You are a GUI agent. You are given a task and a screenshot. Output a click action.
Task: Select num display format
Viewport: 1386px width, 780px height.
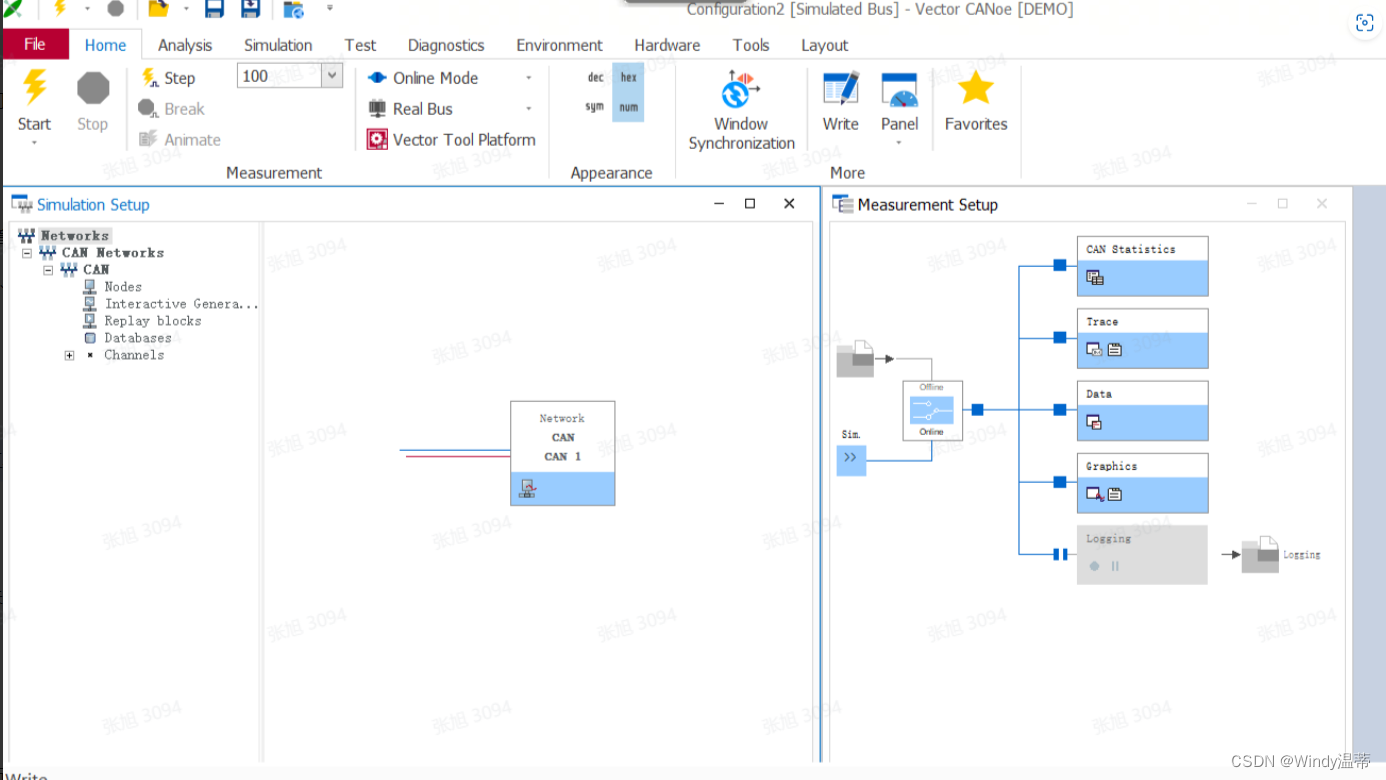[x=628, y=107]
